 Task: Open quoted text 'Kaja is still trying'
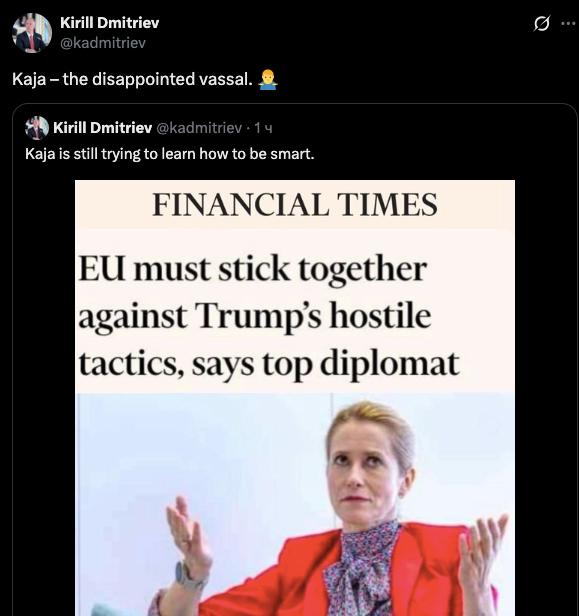click(x=170, y=154)
